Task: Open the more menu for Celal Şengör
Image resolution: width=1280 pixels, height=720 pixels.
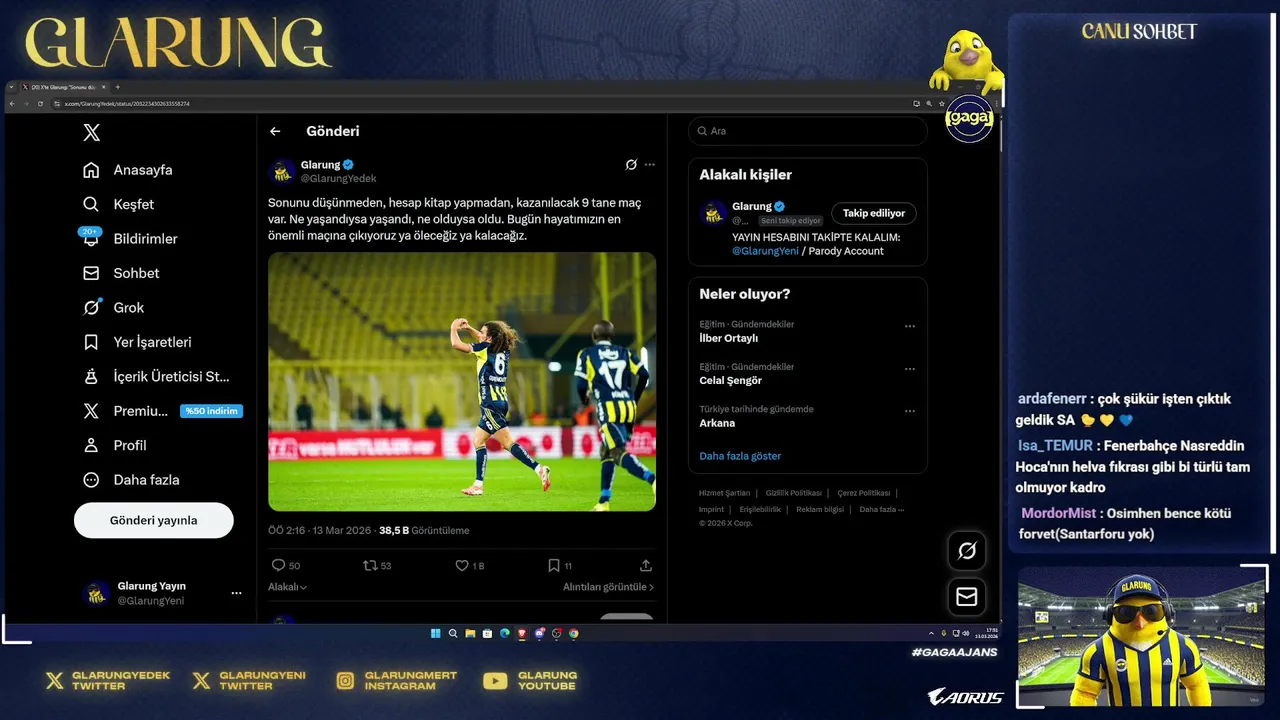Action: click(910, 369)
